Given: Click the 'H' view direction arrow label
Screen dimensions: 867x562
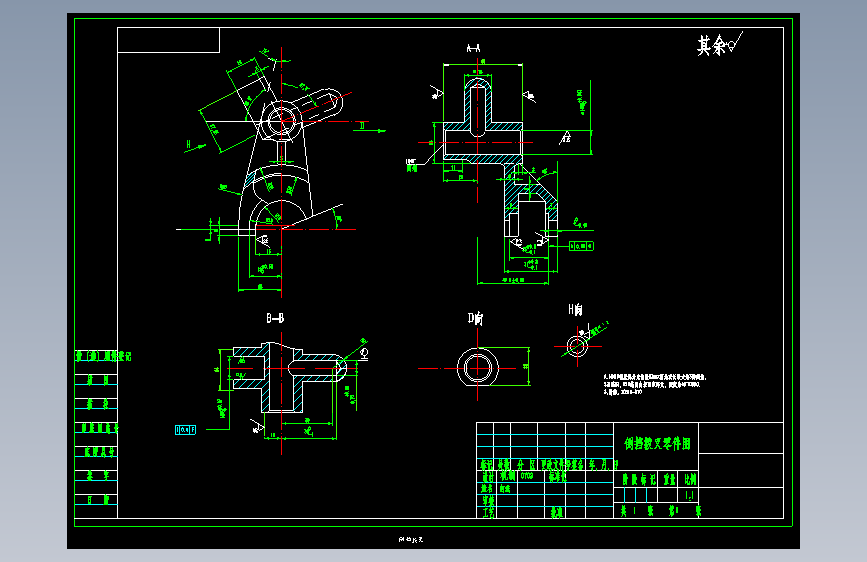Looking at the screenshot, I should (x=189, y=144).
